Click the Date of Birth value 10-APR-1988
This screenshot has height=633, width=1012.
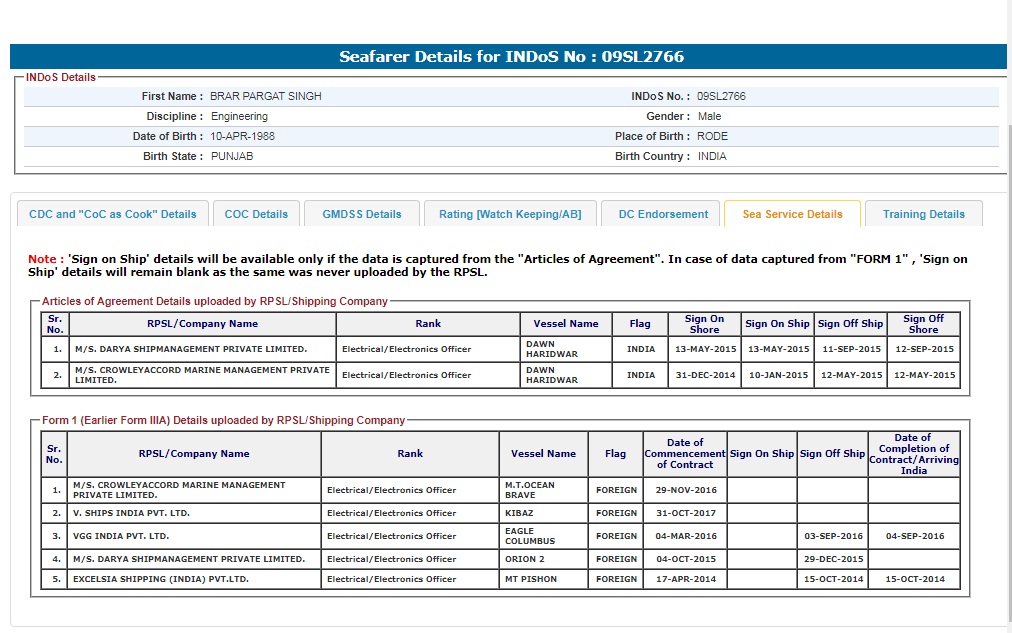pyautogui.click(x=242, y=136)
